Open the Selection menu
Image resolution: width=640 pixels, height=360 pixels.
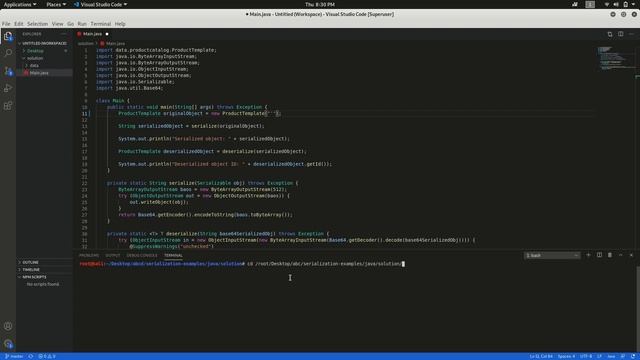point(38,24)
